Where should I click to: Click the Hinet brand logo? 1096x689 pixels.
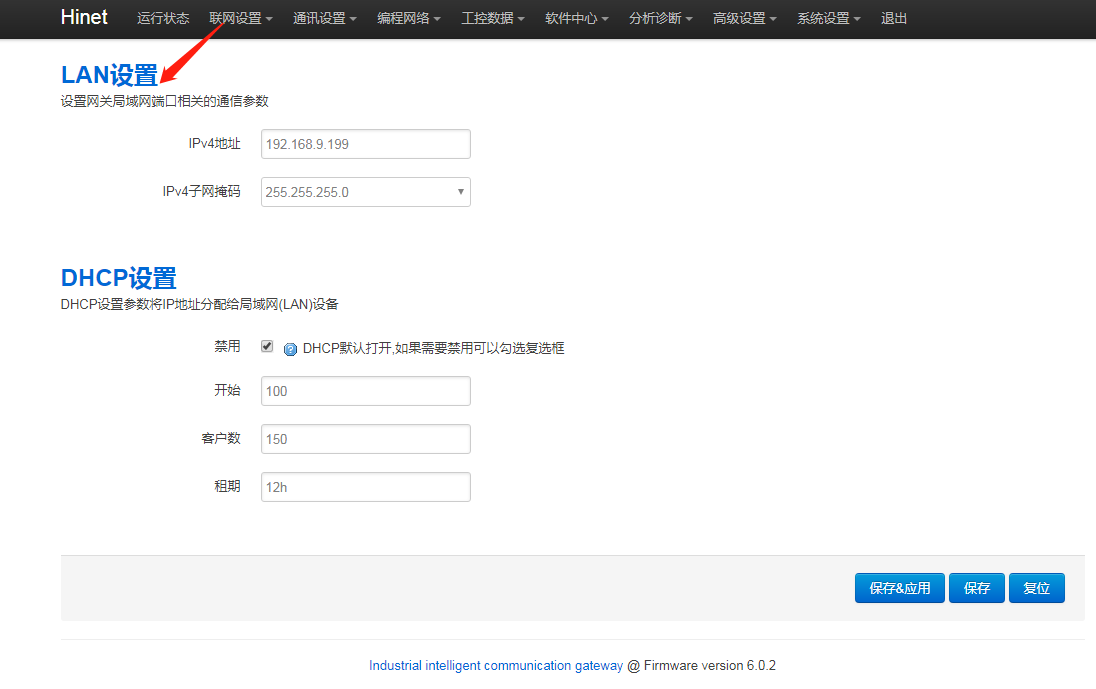pos(84,17)
